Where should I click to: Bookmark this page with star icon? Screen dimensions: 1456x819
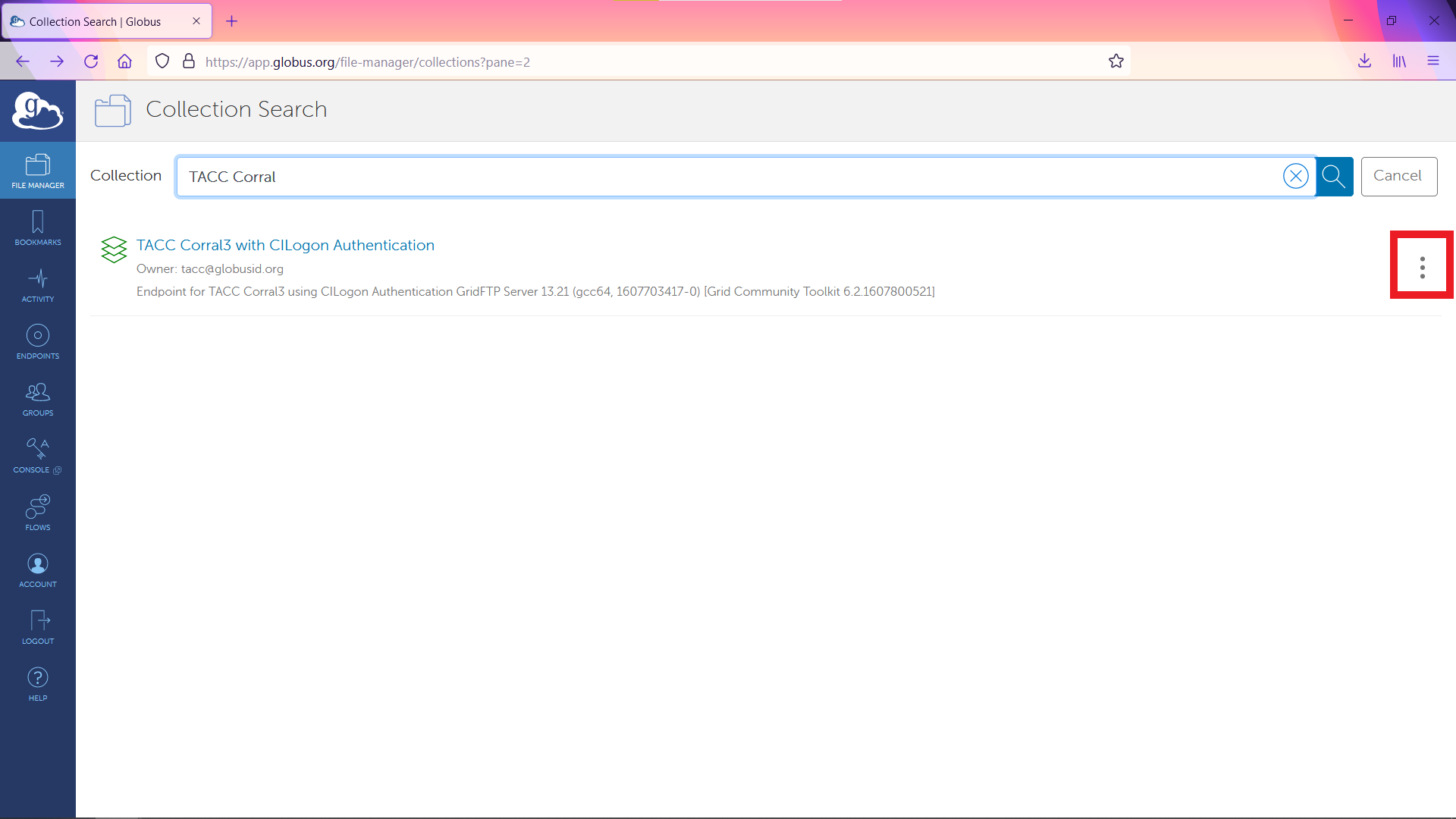(x=1116, y=61)
